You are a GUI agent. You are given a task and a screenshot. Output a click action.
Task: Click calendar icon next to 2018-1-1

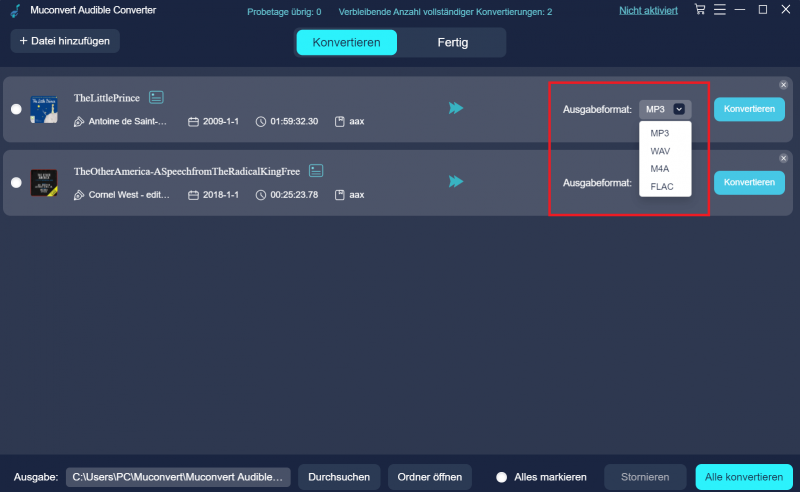click(x=193, y=195)
